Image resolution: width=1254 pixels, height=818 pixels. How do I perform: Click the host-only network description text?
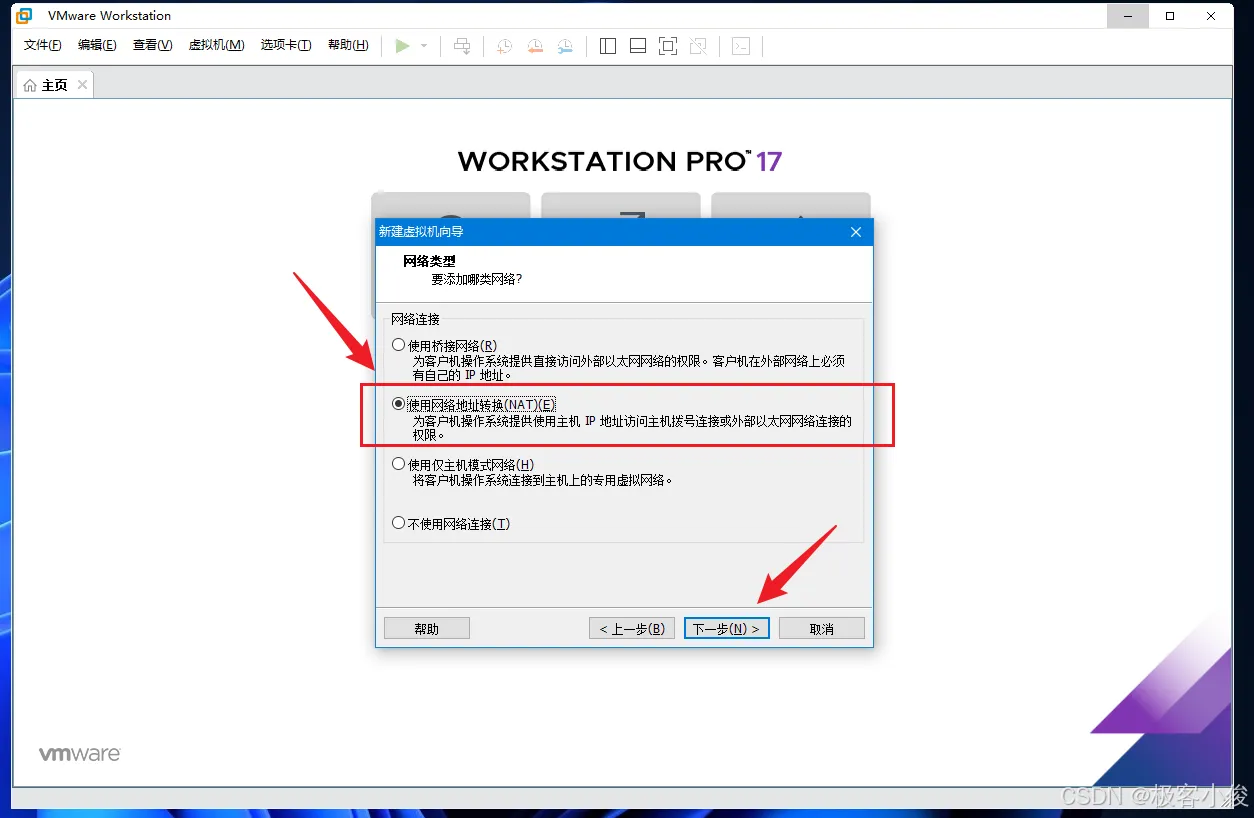[x=543, y=480]
